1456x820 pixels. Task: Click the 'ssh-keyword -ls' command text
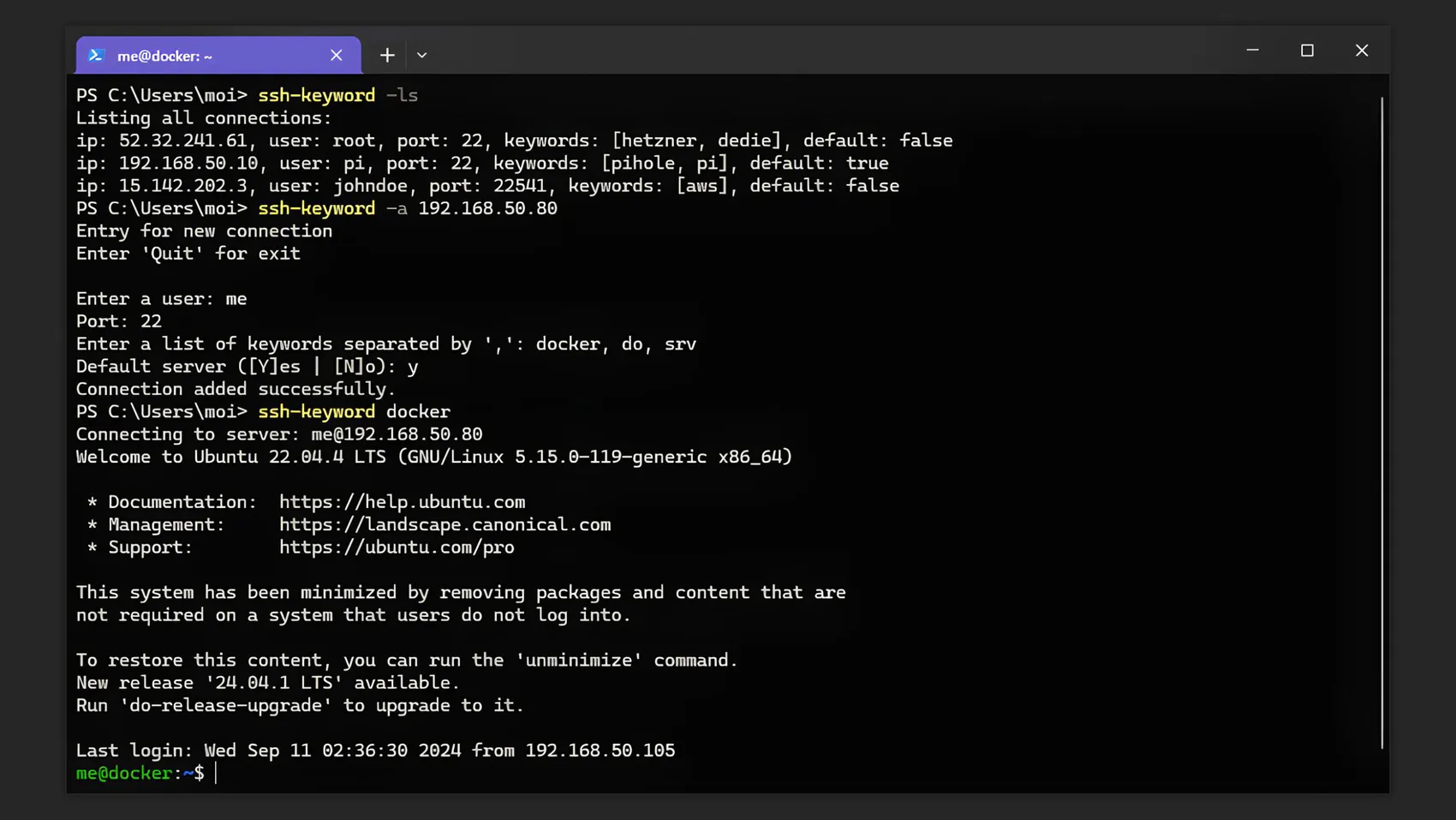coord(337,95)
